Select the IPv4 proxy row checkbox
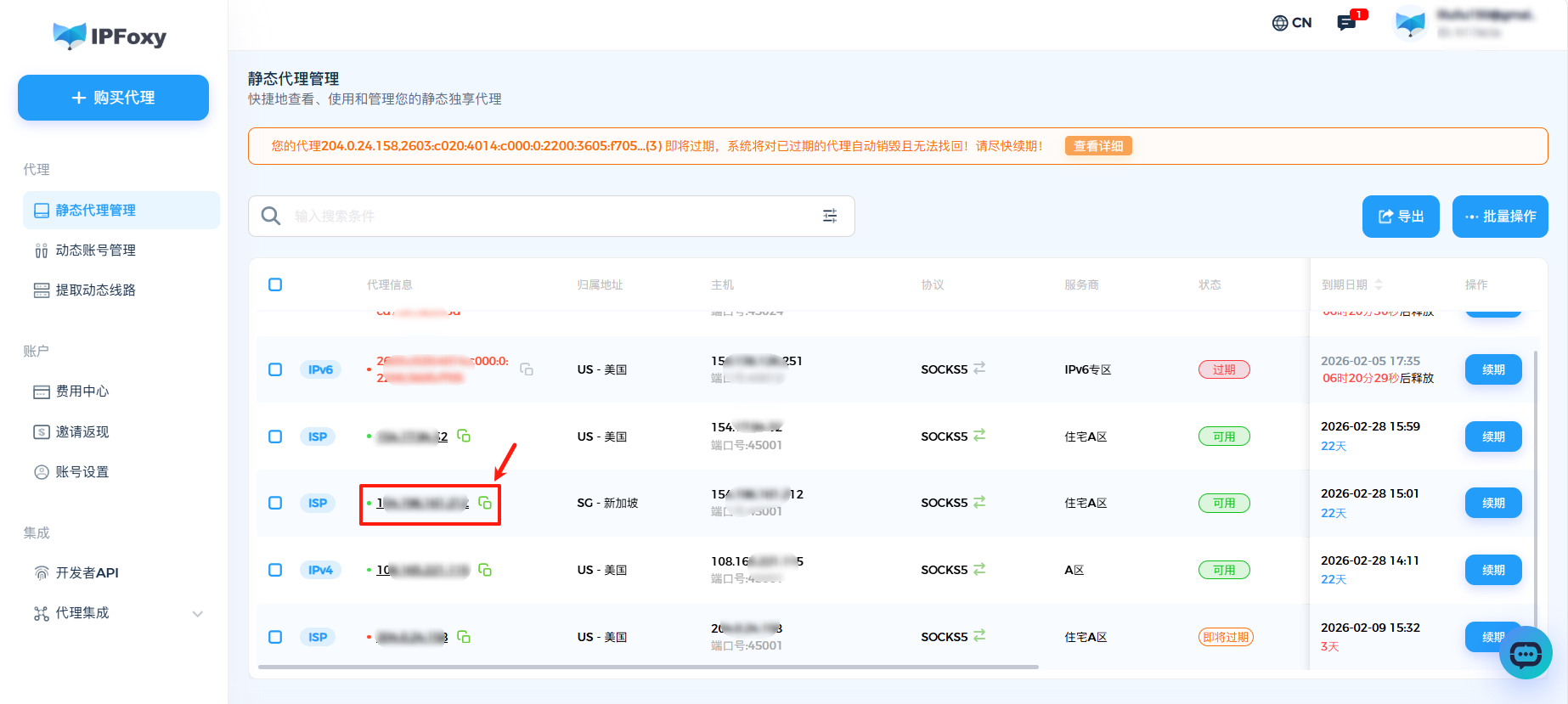Image resolution: width=1568 pixels, height=704 pixels. coord(275,570)
